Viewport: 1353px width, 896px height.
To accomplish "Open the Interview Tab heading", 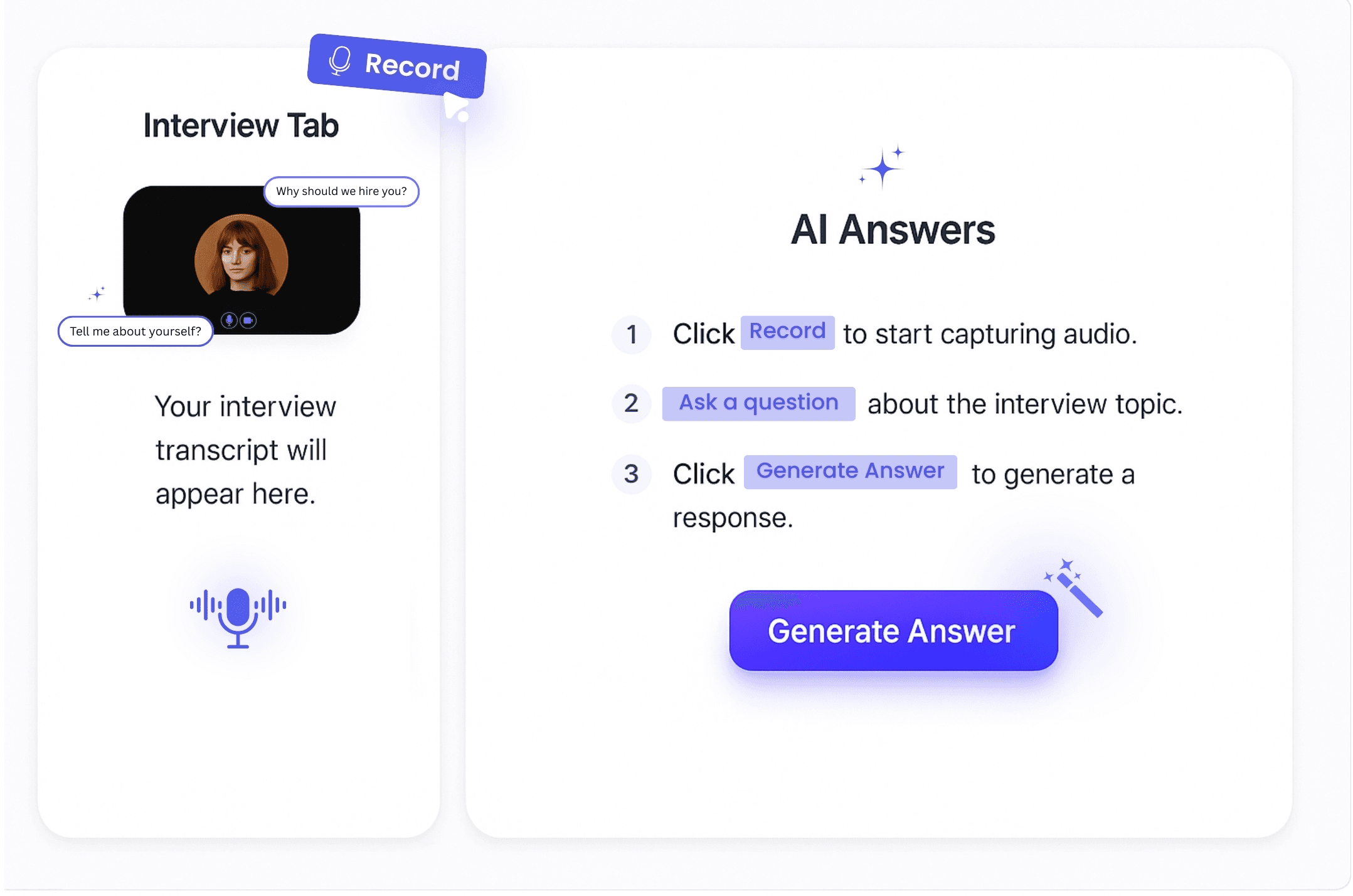I will pos(241,125).
